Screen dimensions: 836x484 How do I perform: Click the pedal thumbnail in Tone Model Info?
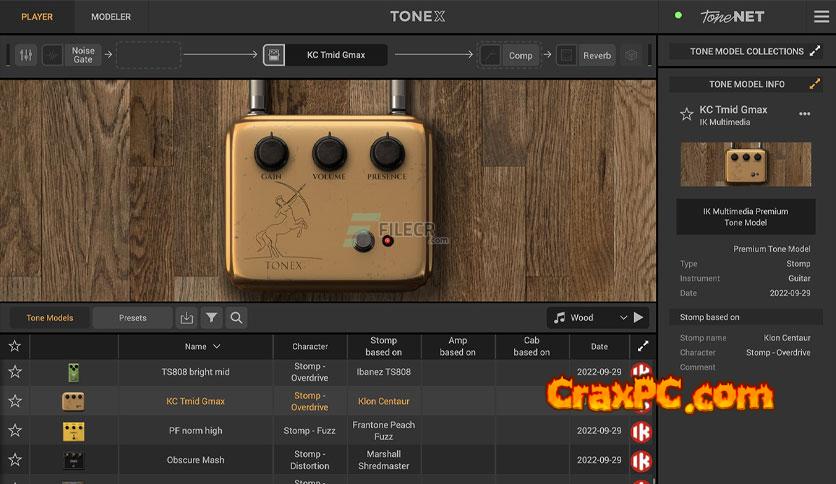(x=746, y=164)
